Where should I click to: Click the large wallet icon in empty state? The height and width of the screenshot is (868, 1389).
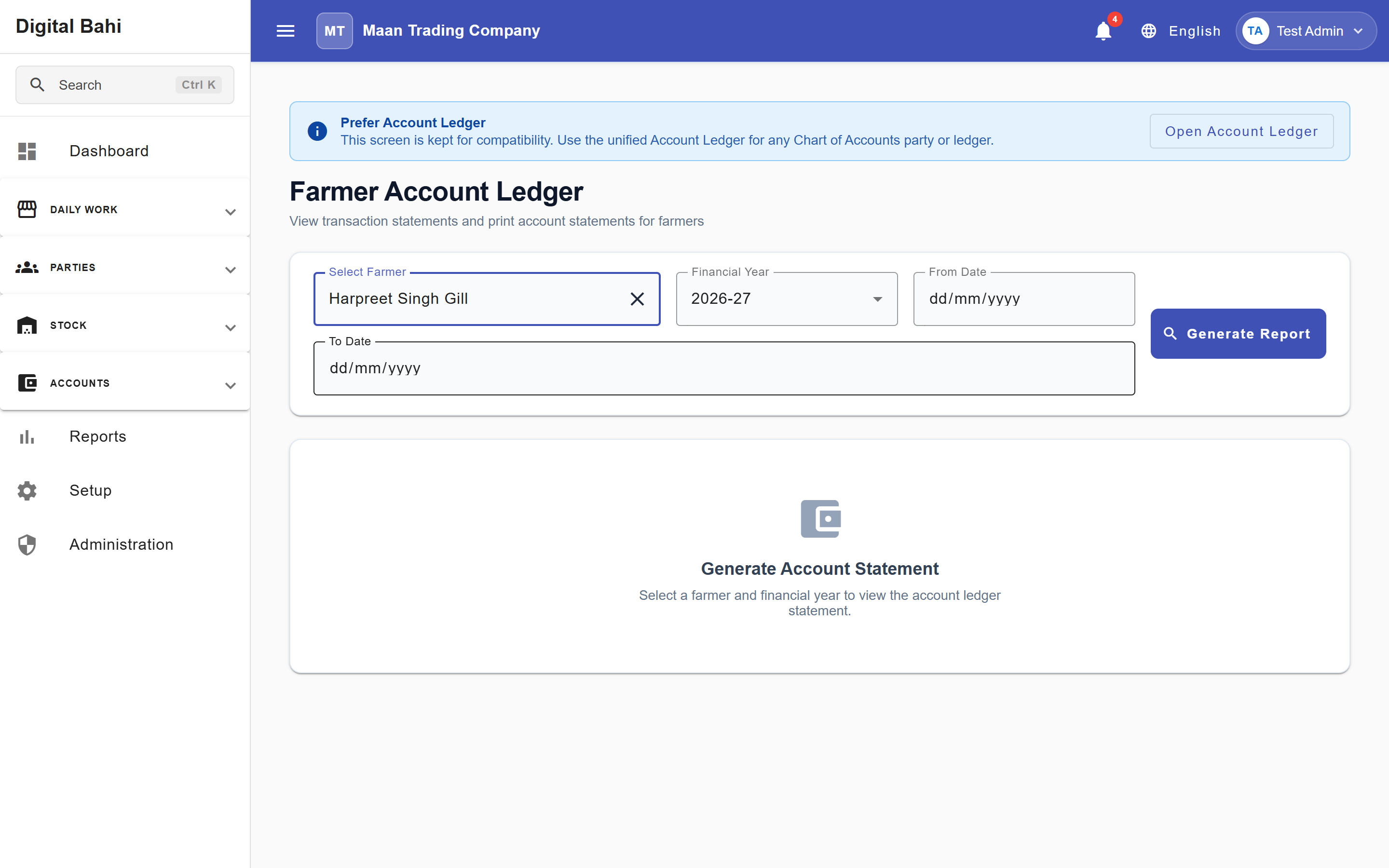point(820,519)
